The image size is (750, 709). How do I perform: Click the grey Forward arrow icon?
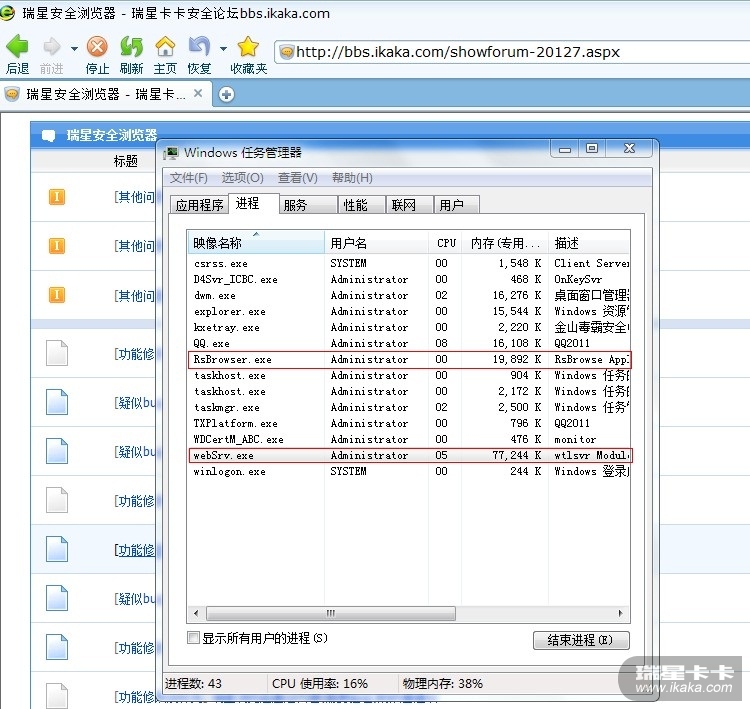pos(51,47)
